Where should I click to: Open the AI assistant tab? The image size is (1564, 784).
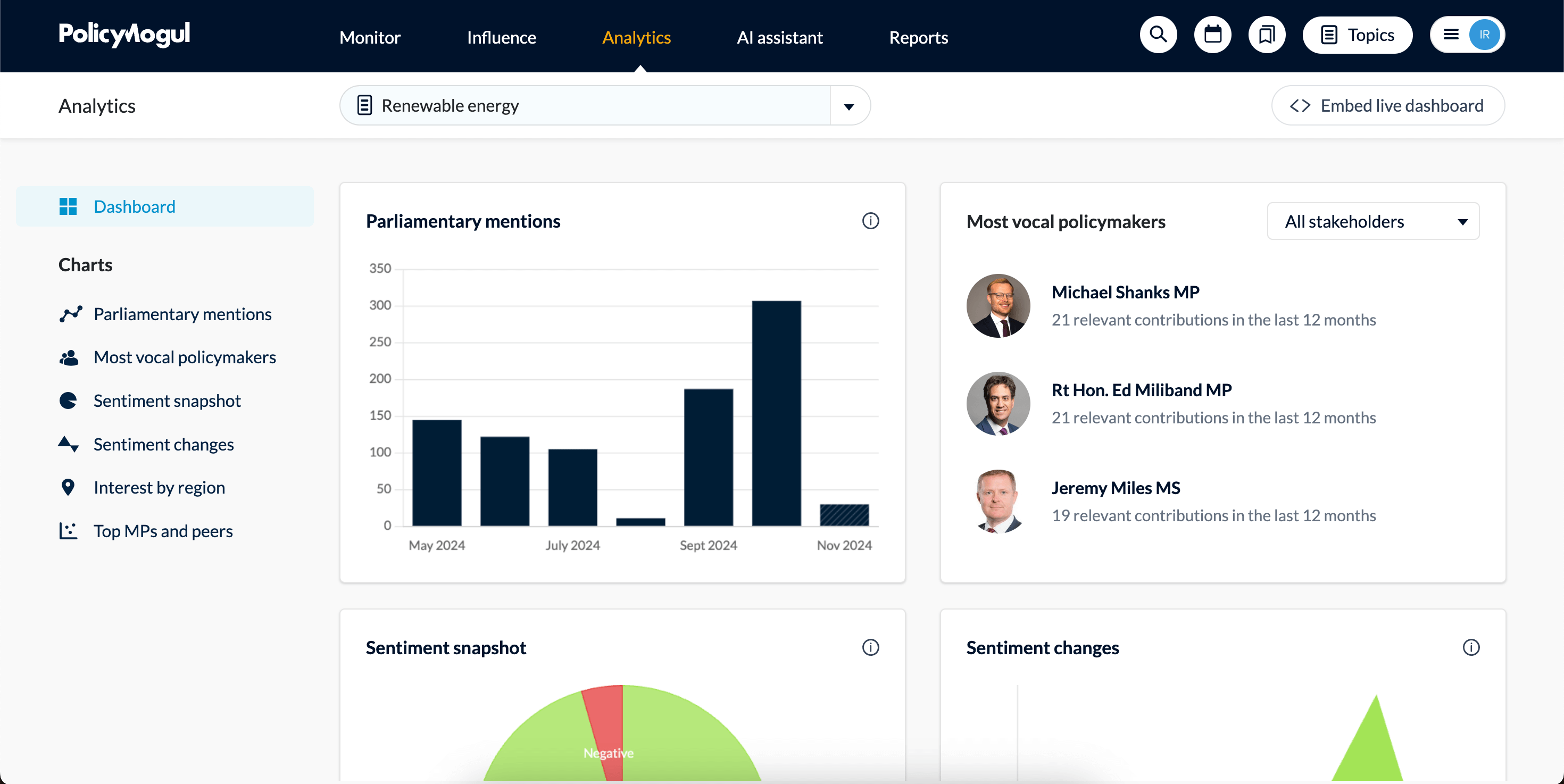tap(779, 38)
